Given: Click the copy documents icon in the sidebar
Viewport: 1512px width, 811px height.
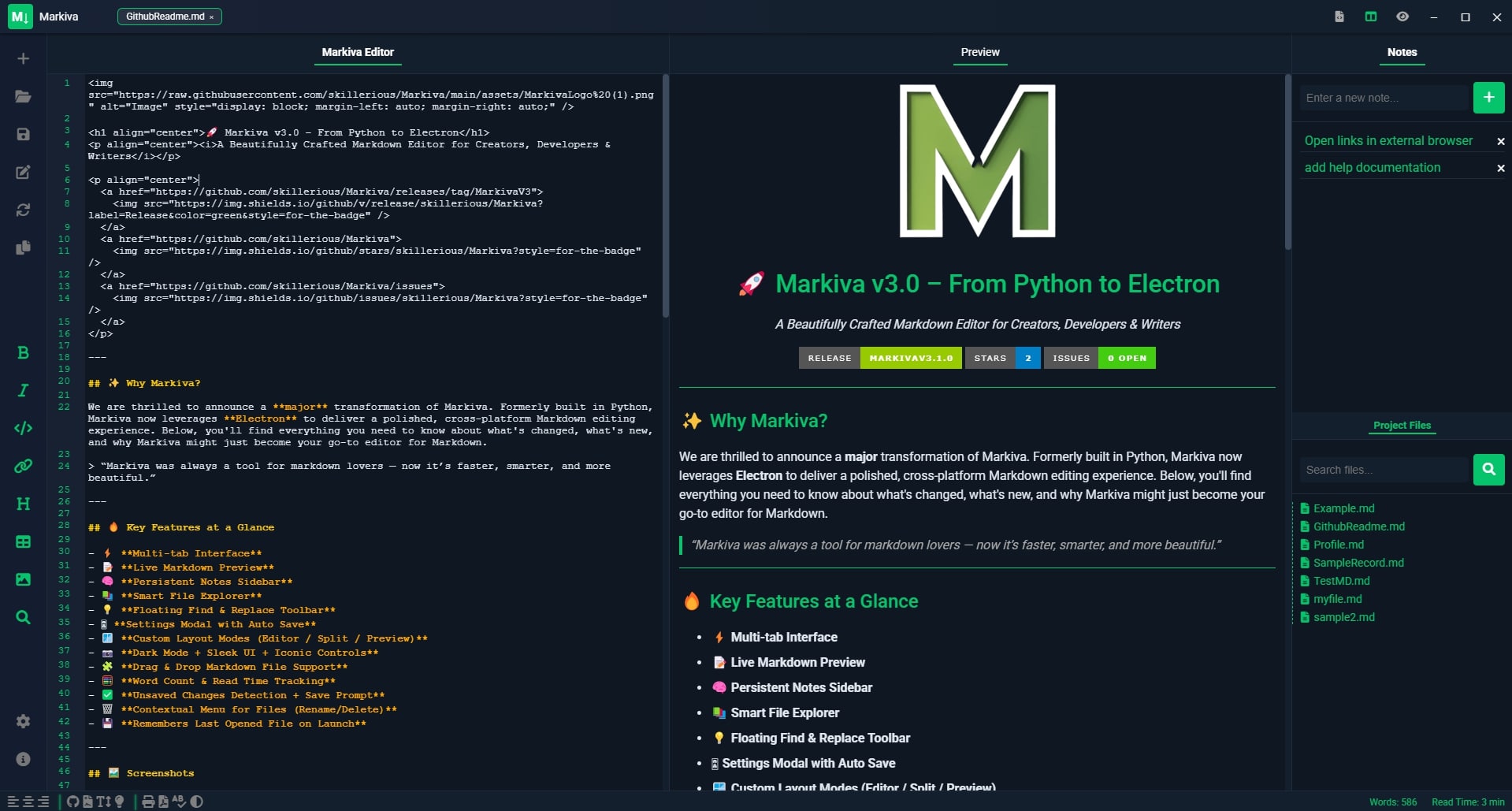Looking at the screenshot, I should 23,247.
